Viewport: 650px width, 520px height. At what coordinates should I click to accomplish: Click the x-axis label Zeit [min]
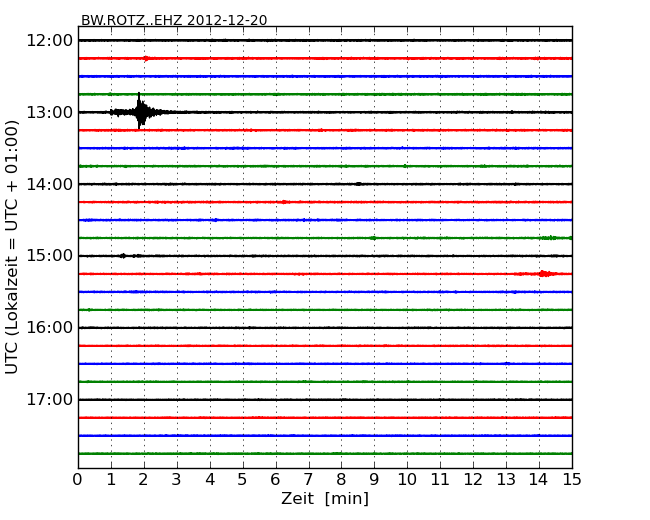tap(325, 498)
